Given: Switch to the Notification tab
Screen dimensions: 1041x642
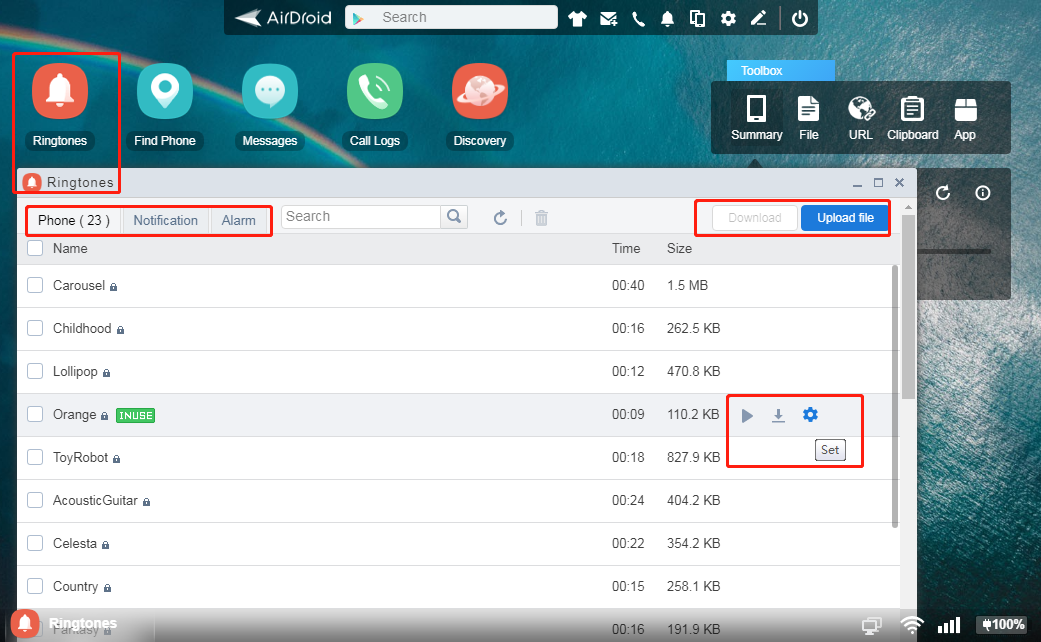Looking at the screenshot, I should click(165, 220).
